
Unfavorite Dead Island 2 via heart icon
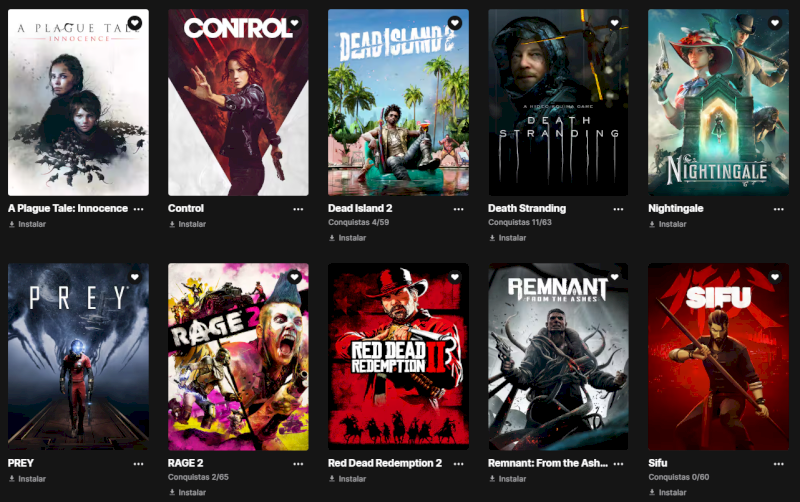point(455,23)
